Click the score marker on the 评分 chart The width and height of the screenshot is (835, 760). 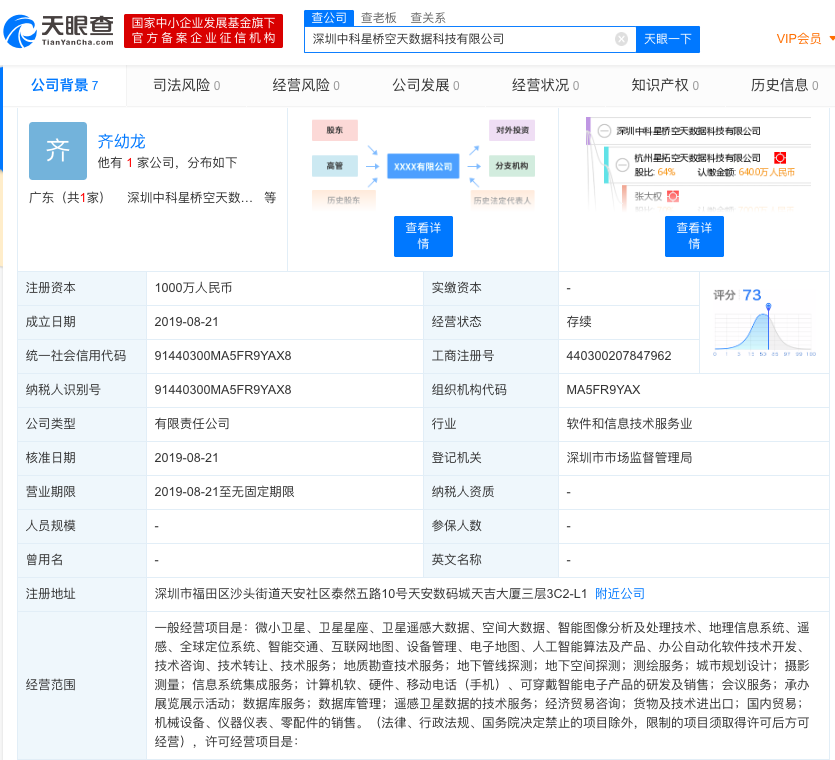point(768,306)
